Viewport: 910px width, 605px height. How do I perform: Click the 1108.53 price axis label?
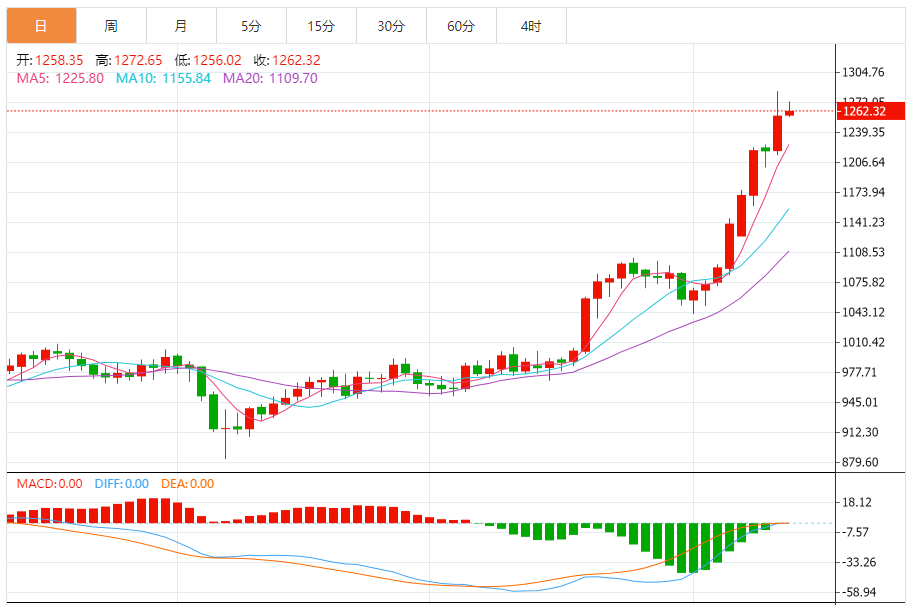tap(863, 253)
